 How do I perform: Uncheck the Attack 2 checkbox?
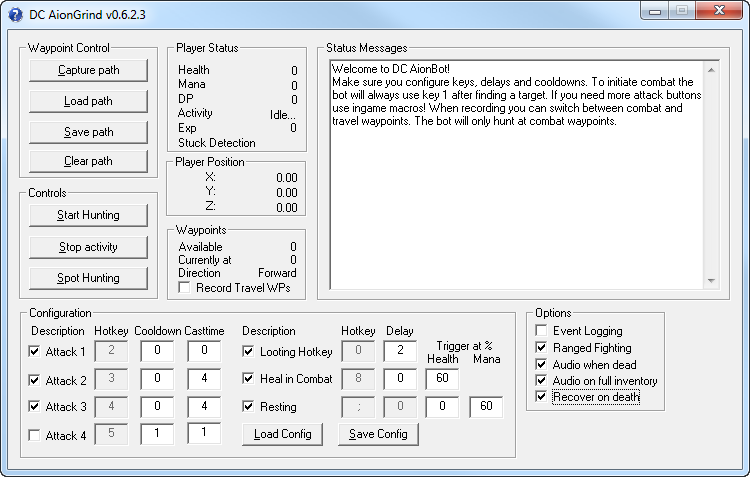point(34,380)
